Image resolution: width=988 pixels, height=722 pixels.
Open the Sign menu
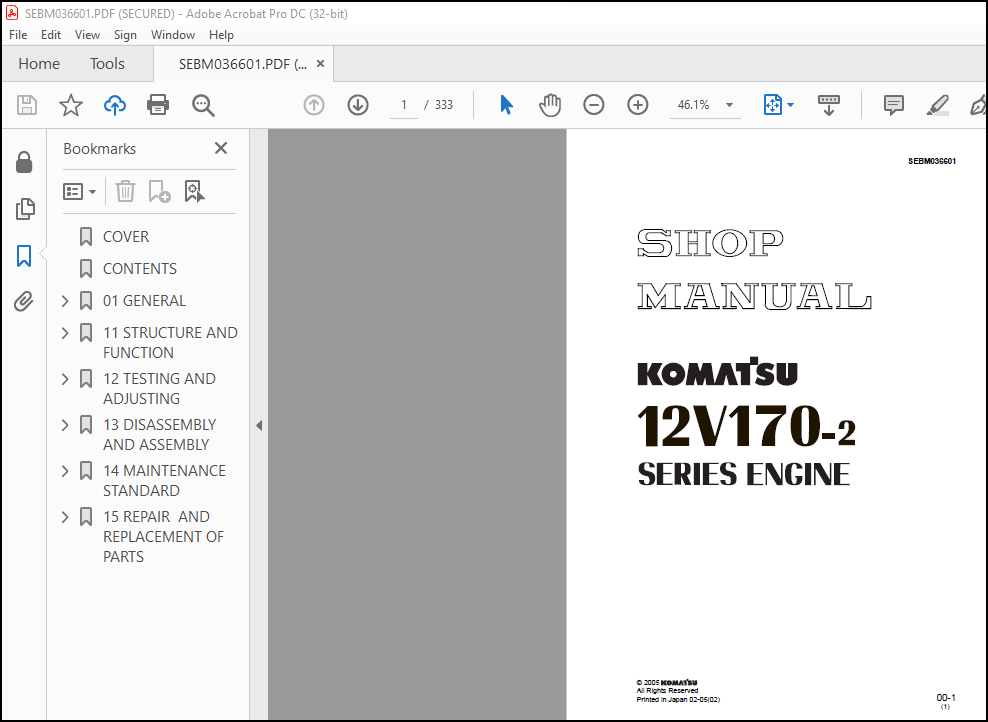pos(125,35)
